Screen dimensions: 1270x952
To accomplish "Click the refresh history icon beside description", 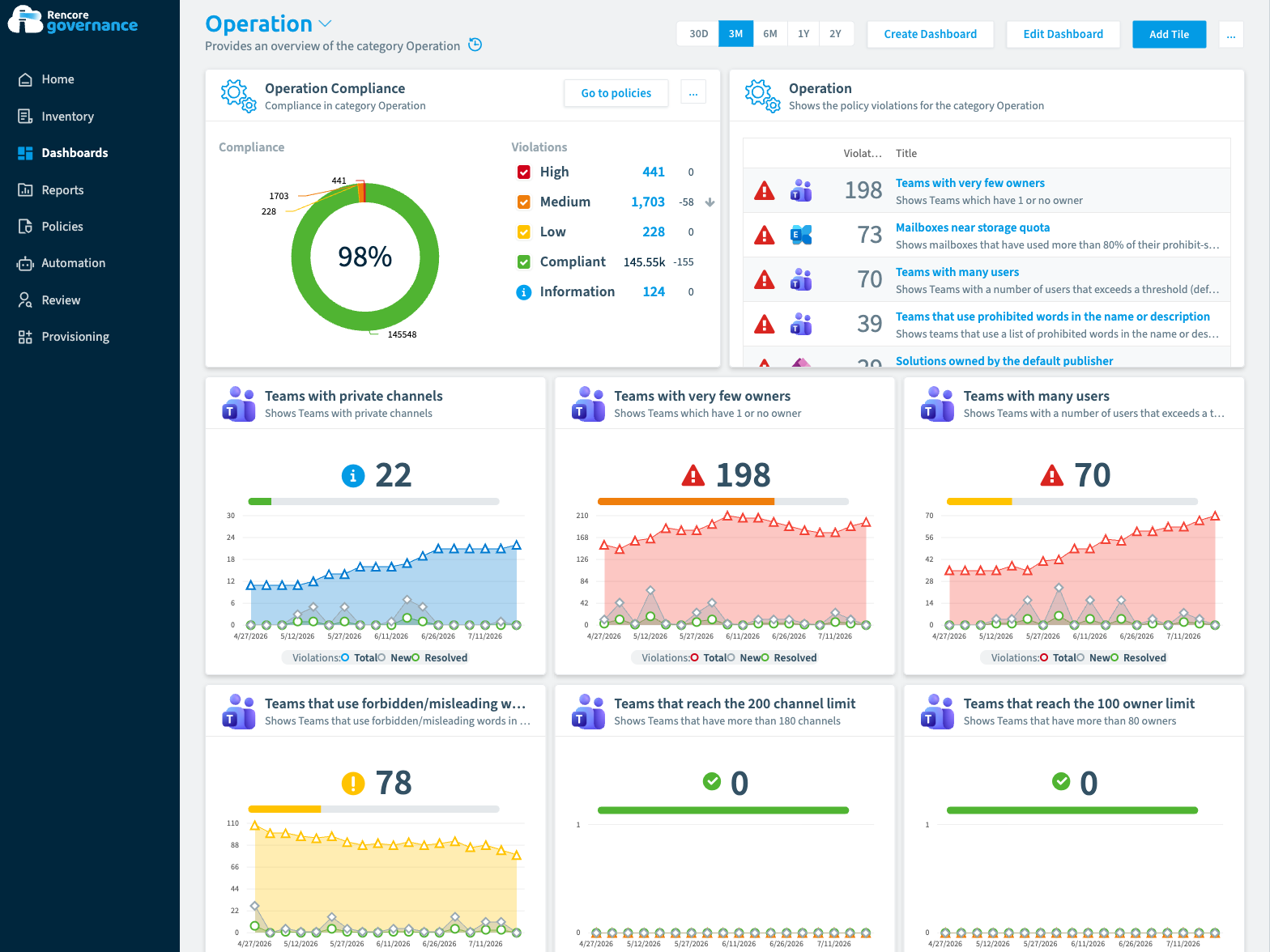I will tap(475, 45).
